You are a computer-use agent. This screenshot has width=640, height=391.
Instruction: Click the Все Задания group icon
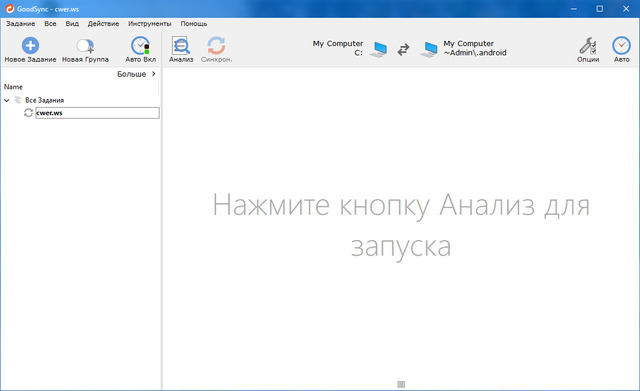coord(18,100)
